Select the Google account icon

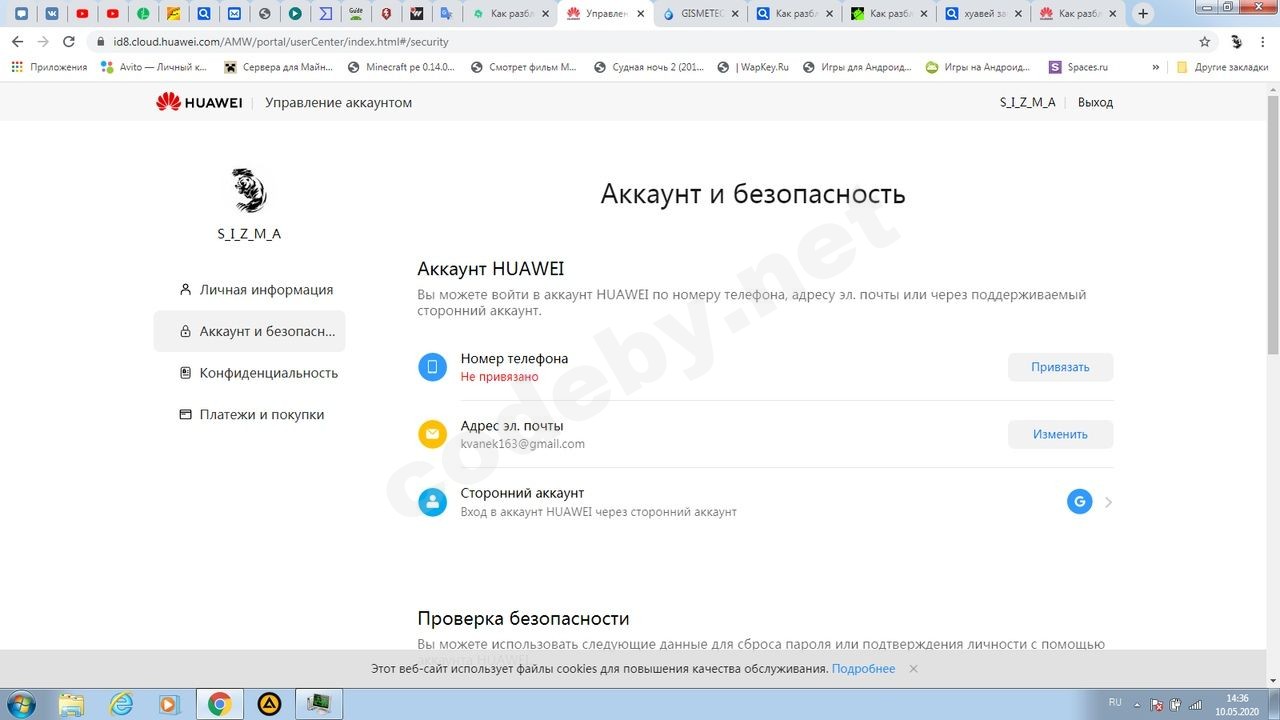click(1079, 502)
